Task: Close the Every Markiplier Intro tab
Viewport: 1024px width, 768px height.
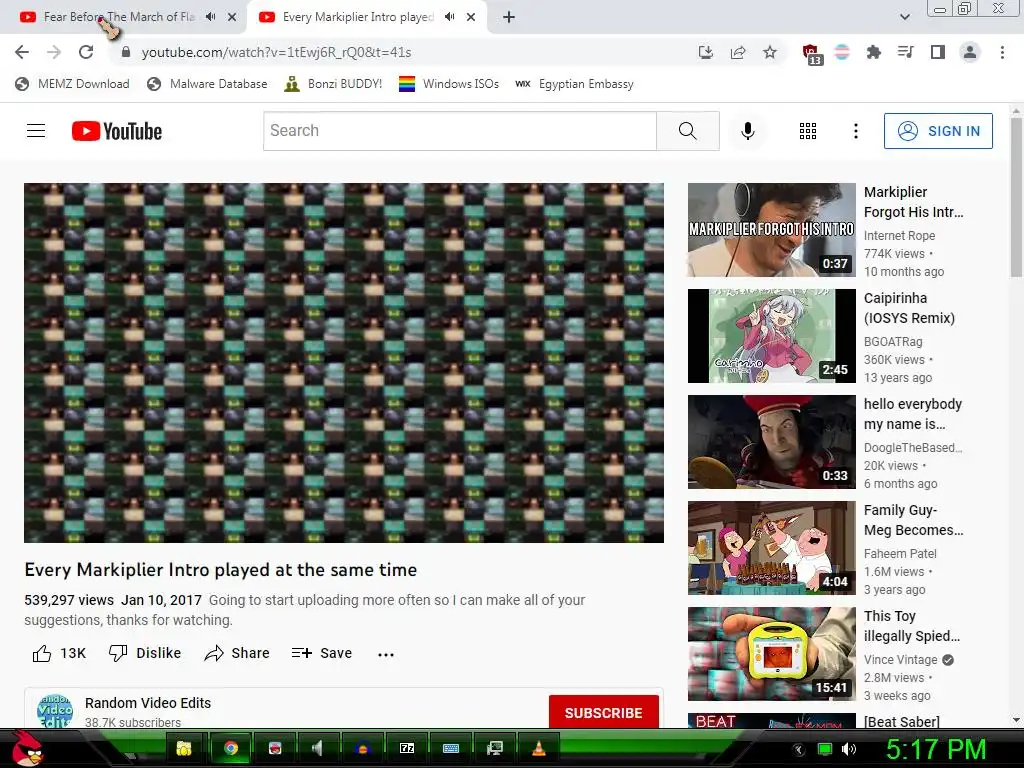Action: (x=471, y=17)
